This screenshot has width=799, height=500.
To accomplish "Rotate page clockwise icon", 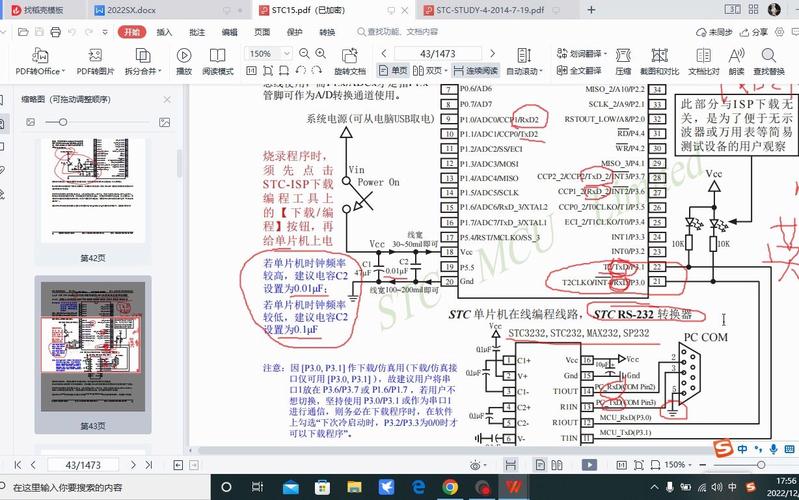I will [316, 70].
